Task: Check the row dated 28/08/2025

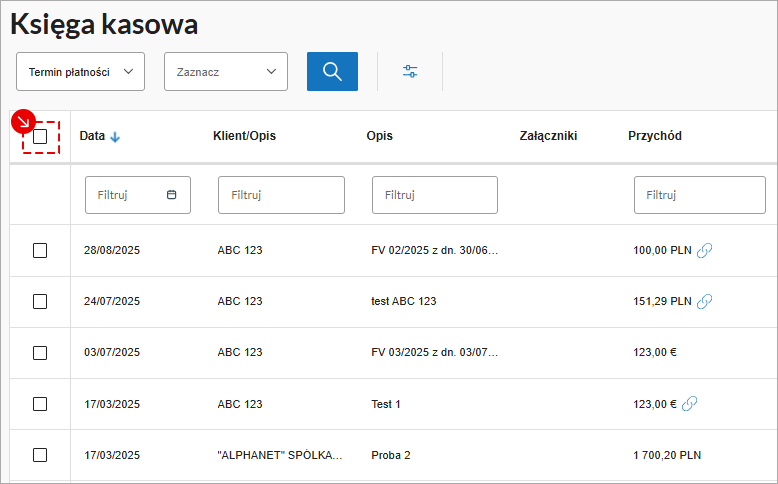Action: (40, 250)
